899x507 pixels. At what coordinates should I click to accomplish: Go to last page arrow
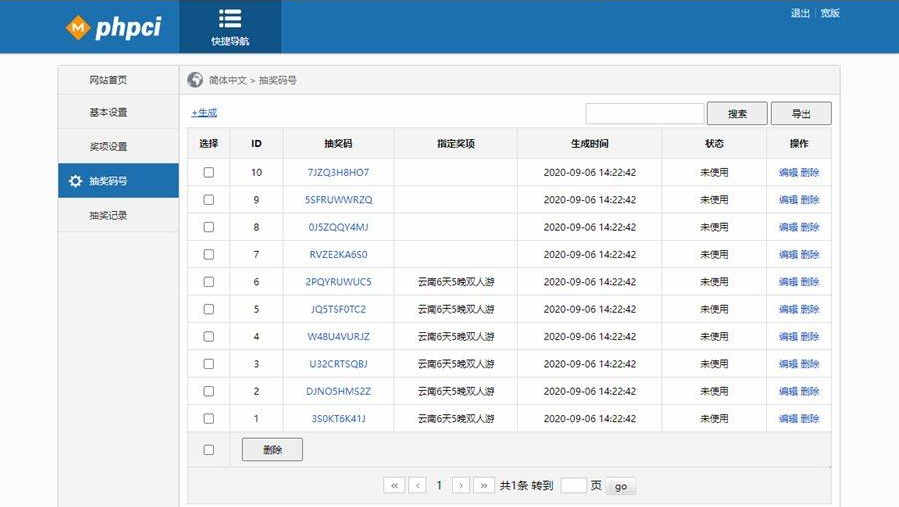point(484,486)
